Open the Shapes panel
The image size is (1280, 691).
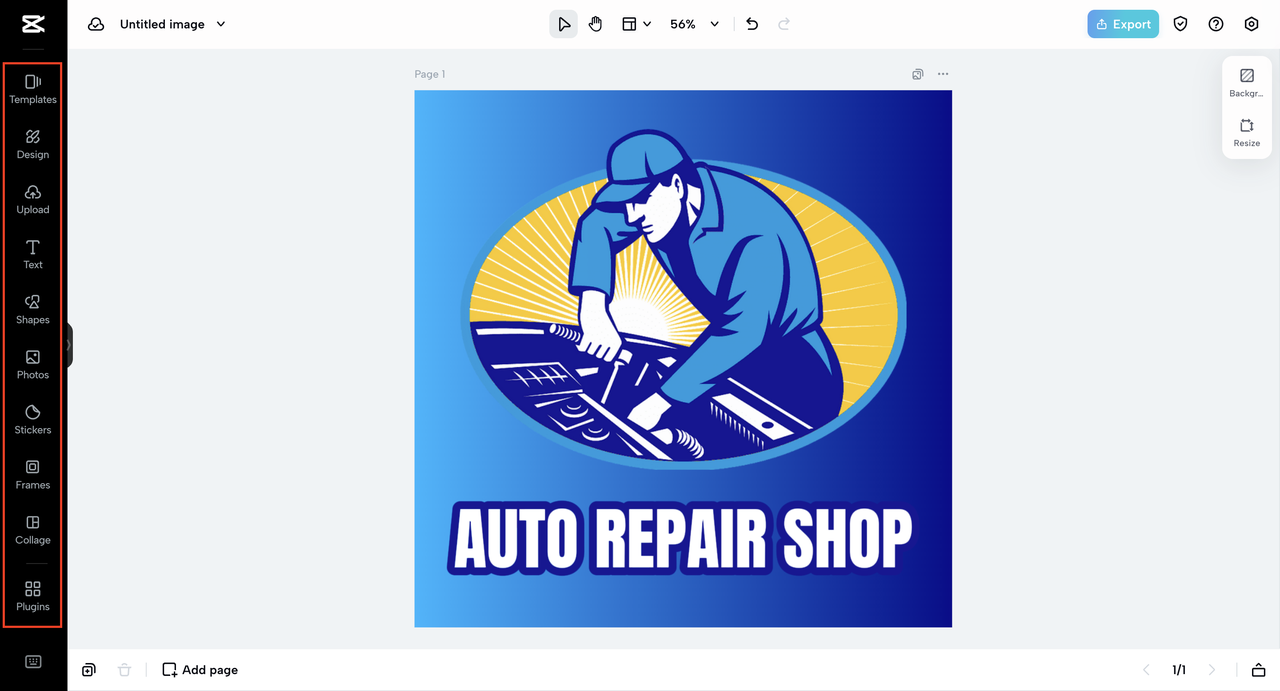point(33,309)
